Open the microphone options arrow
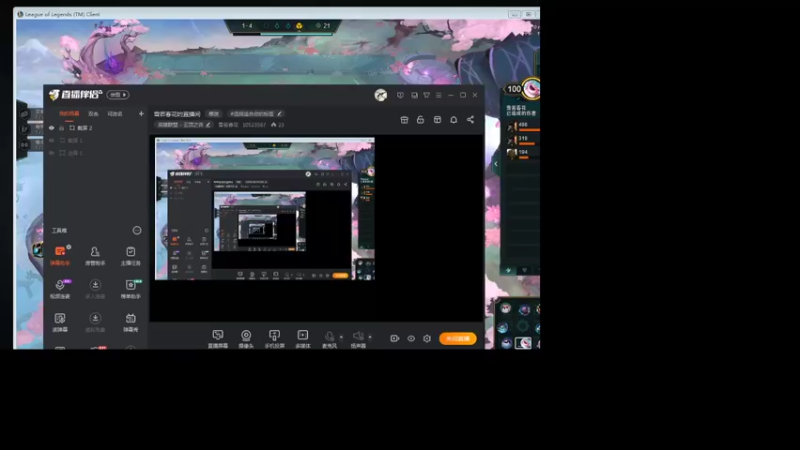The height and width of the screenshot is (450, 800). (341, 337)
